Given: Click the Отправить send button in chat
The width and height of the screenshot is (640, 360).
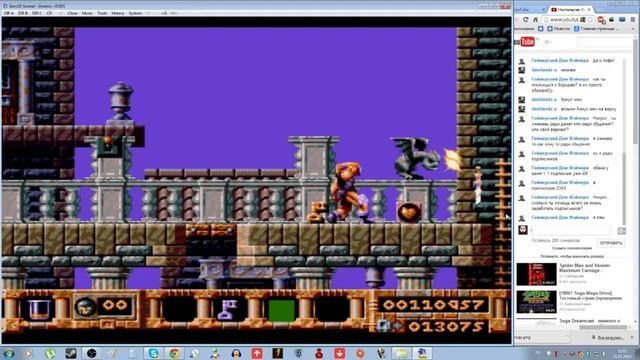Looking at the screenshot, I should [x=611, y=243].
